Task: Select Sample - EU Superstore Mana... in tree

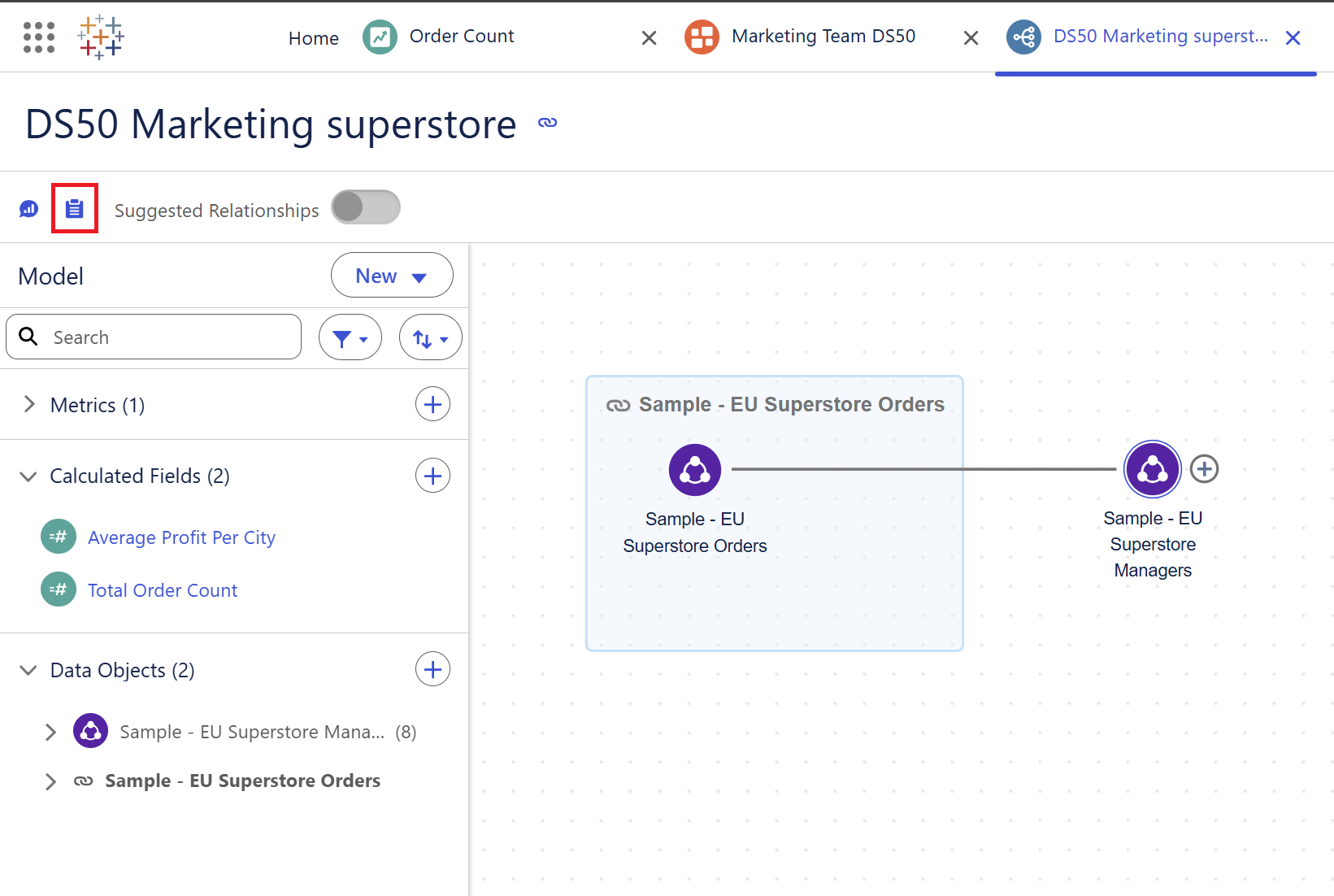Action: coord(252,732)
